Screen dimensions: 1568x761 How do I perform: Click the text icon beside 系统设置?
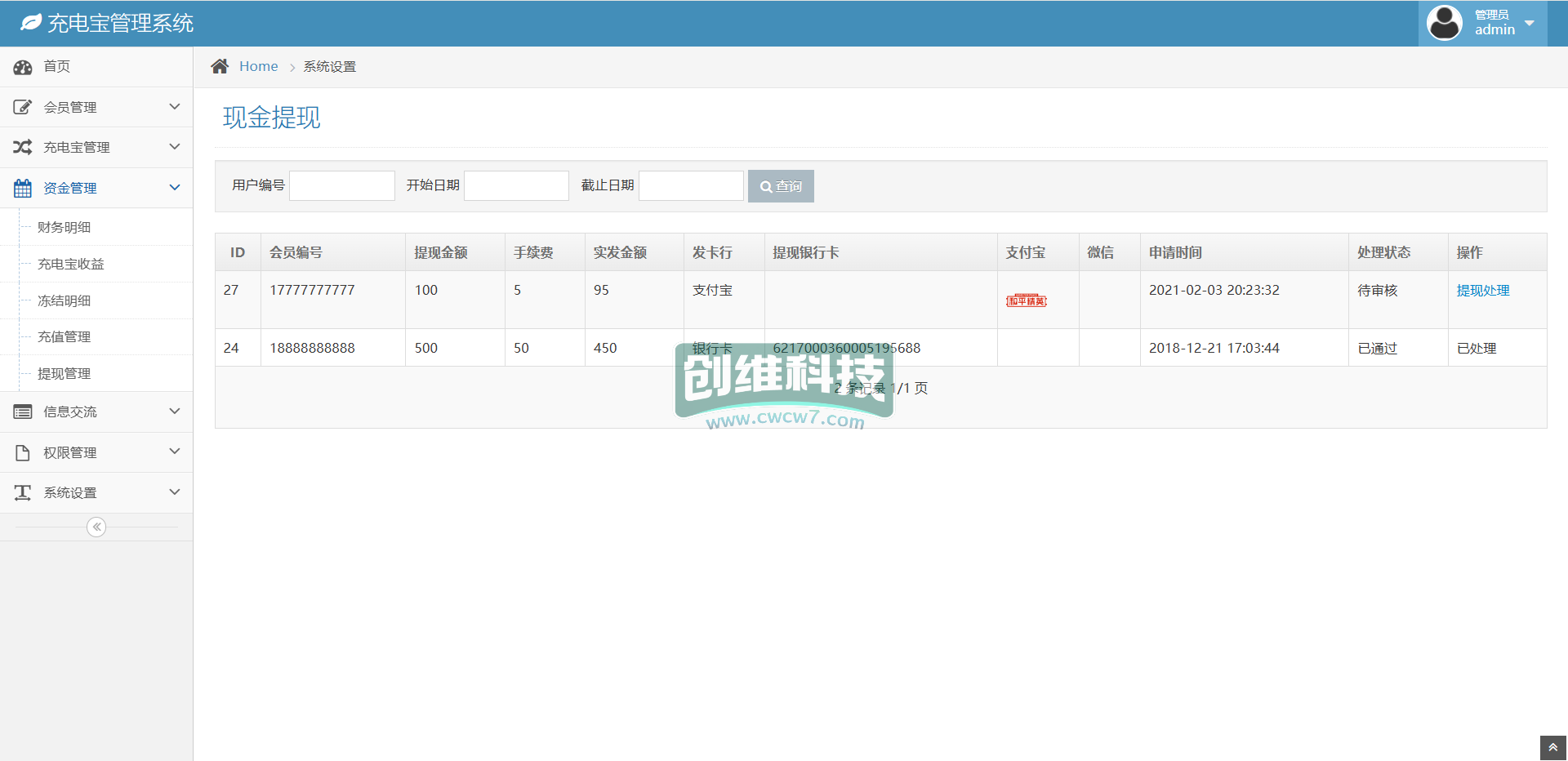(x=23, y=492)
